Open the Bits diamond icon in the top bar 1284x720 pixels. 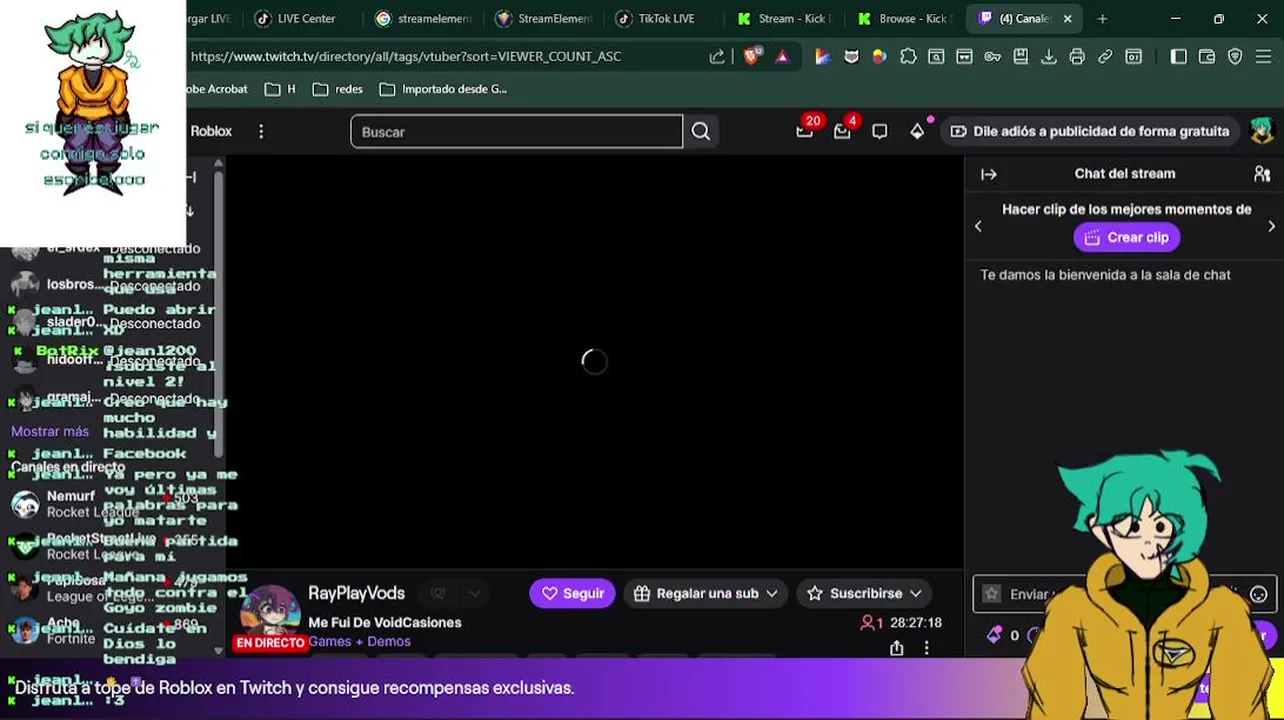(x=917, y=131)
